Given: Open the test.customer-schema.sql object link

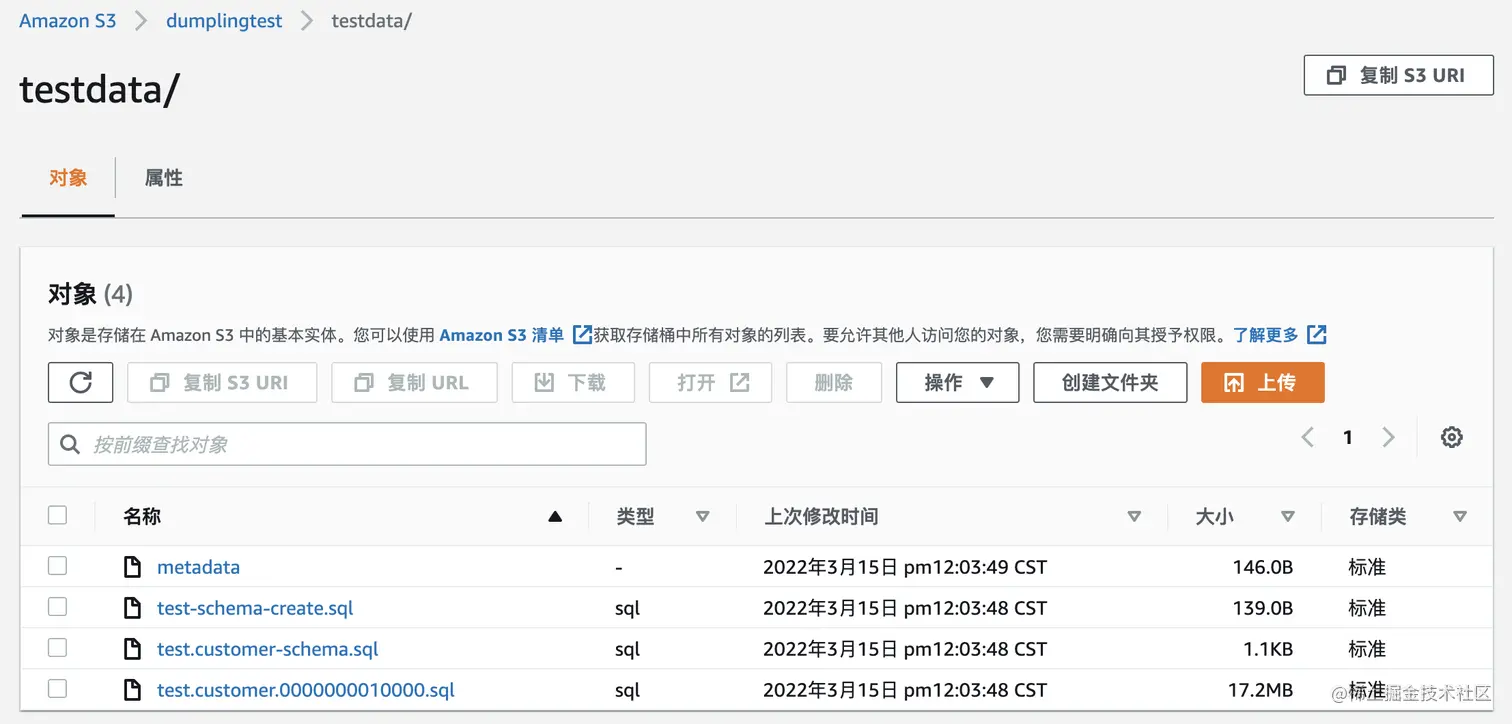Looking at the screenshot, I should coord(268,649).
